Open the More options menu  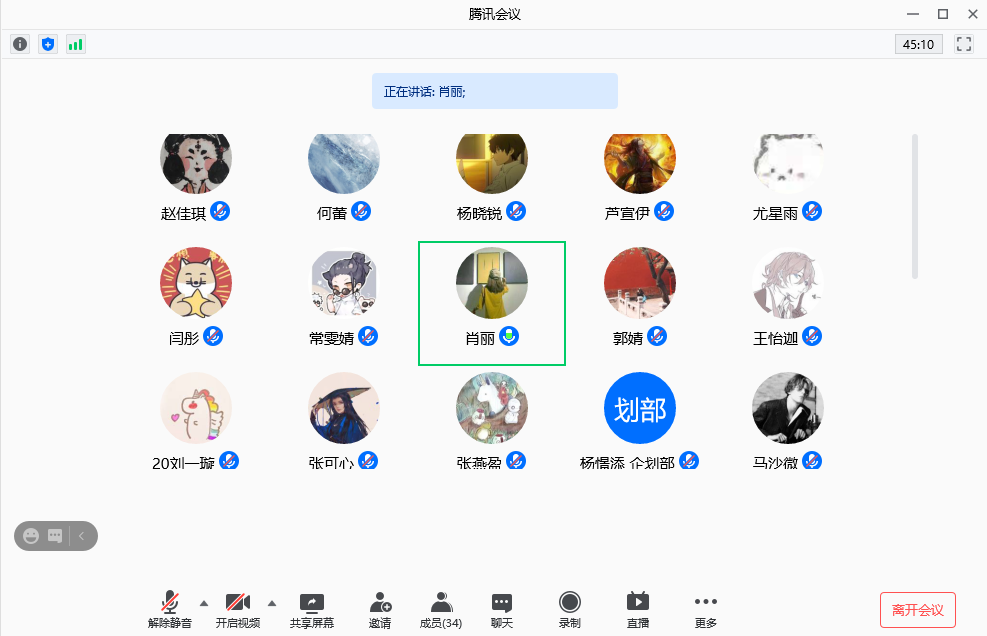(706, 609)
